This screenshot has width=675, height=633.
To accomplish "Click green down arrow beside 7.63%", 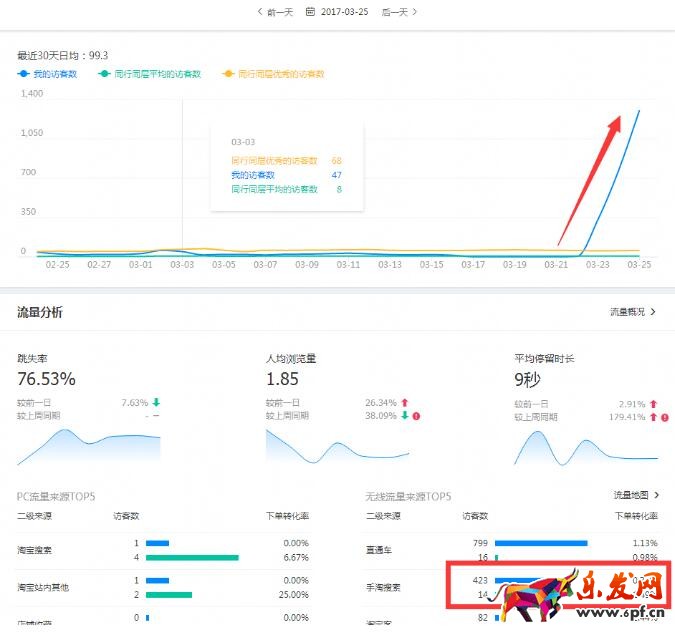I will click(x=156, y=403).
